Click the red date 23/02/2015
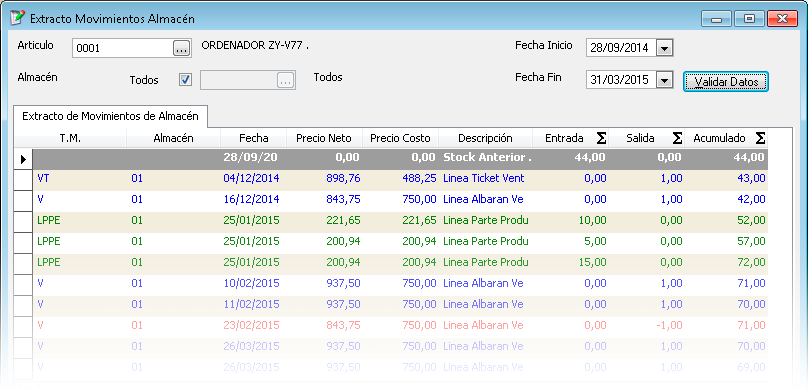 (x=251, y=326)
